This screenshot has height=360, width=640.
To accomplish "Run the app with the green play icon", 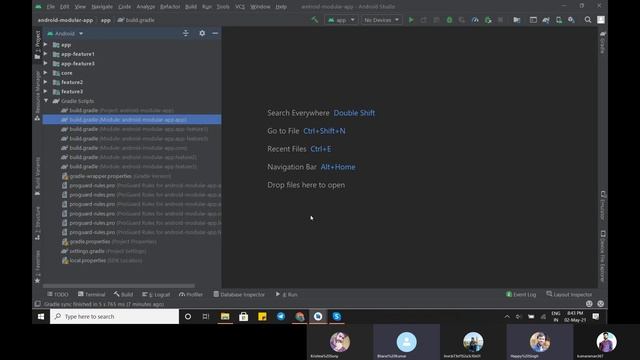I will click(411, 20).
